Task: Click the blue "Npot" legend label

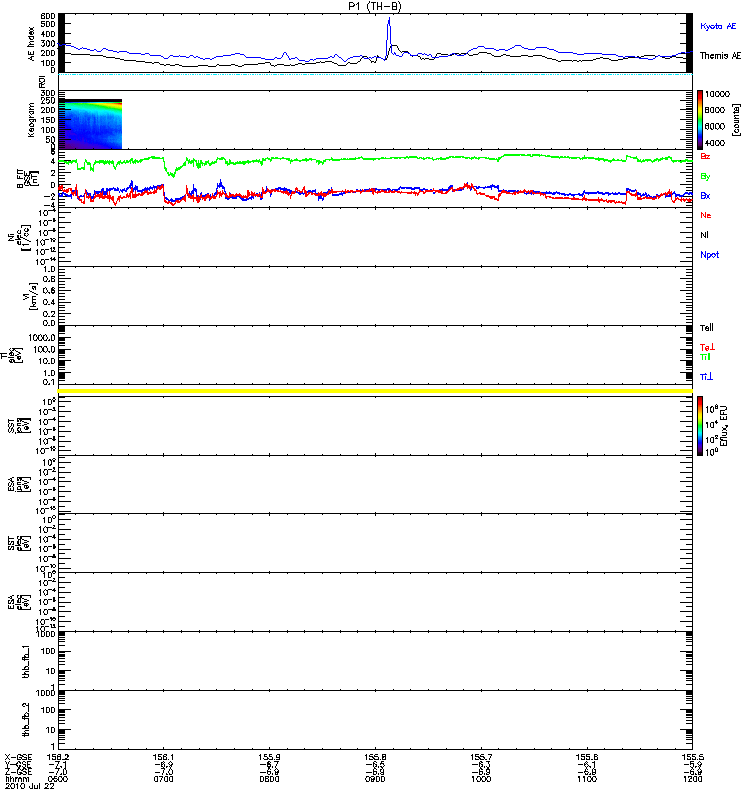Action: pos(709,255)
